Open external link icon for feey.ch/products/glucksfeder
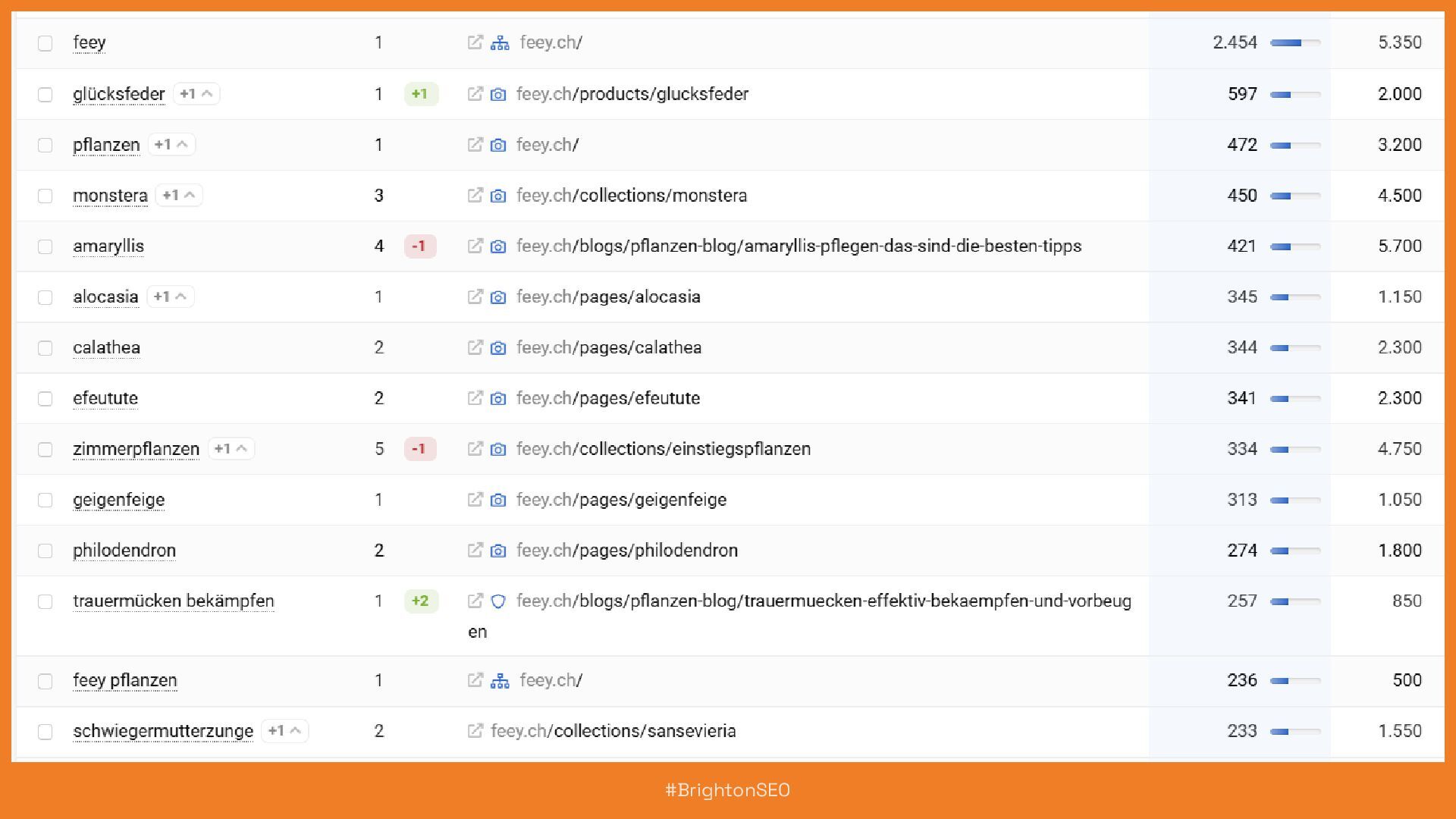Viewport: 1456px width, 819px height. tap(475, 94)
